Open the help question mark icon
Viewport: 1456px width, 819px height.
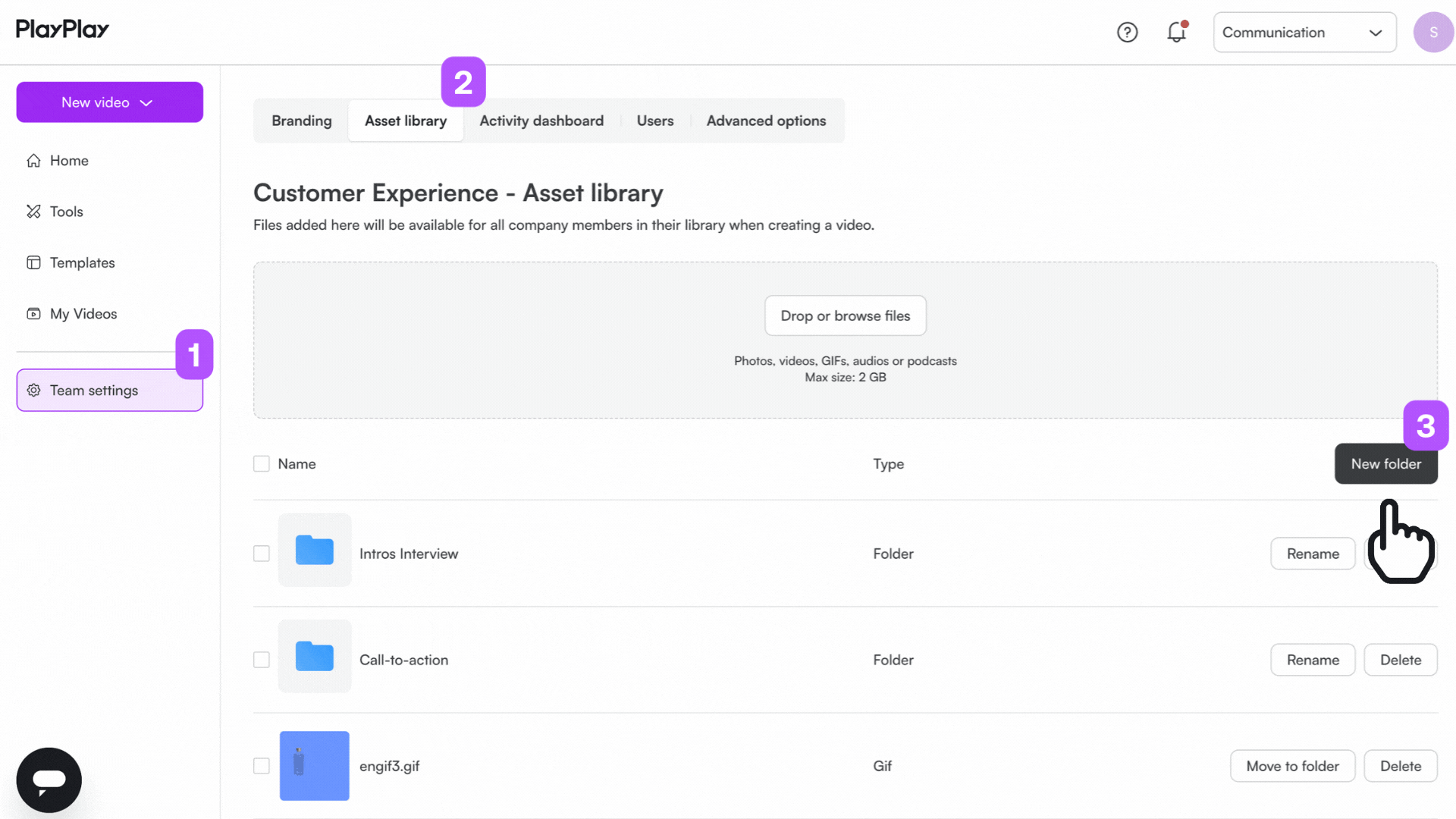point(1127,33)
